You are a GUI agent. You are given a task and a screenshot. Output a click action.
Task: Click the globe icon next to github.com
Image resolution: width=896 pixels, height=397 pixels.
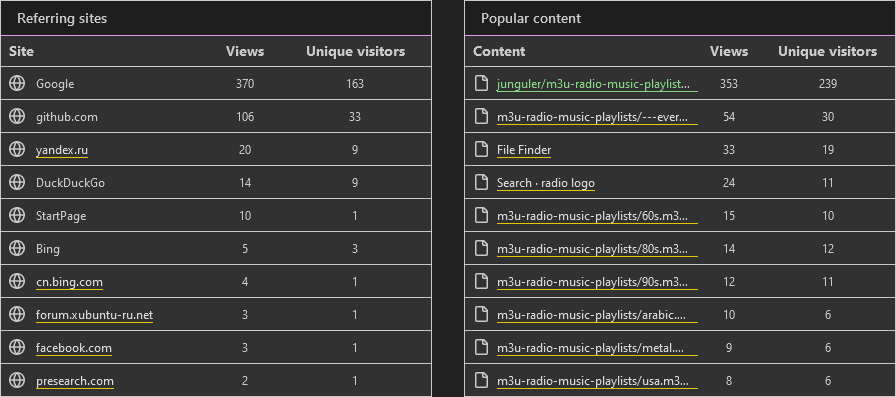pyautogui.click(x=17, y=117)
